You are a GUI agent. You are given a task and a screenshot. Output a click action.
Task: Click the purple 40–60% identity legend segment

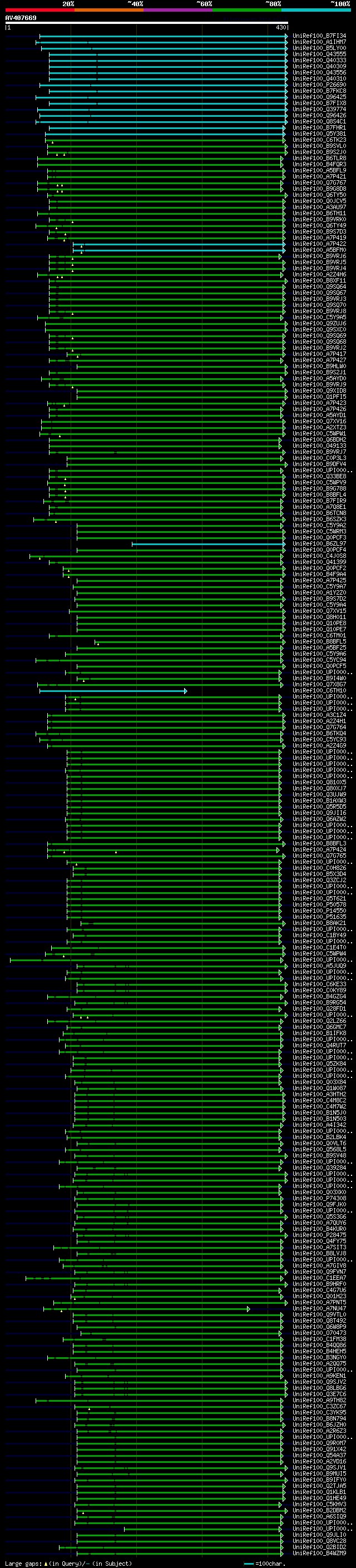(x=177, y=10)
